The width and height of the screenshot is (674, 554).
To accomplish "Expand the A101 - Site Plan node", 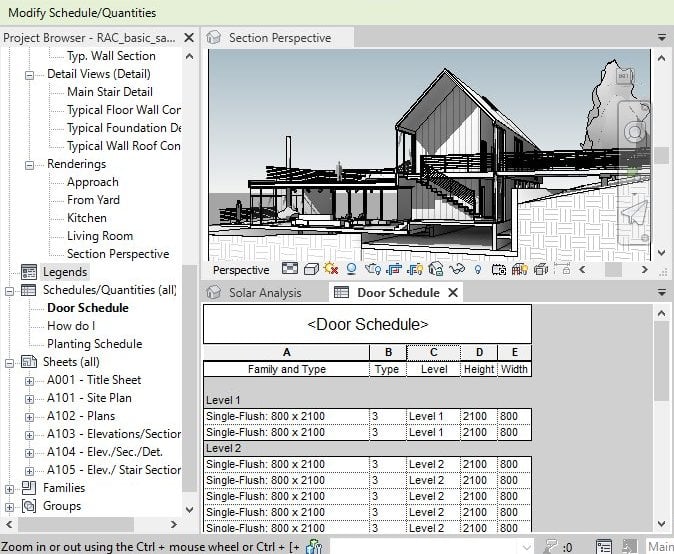I will (x=29, y=399).
